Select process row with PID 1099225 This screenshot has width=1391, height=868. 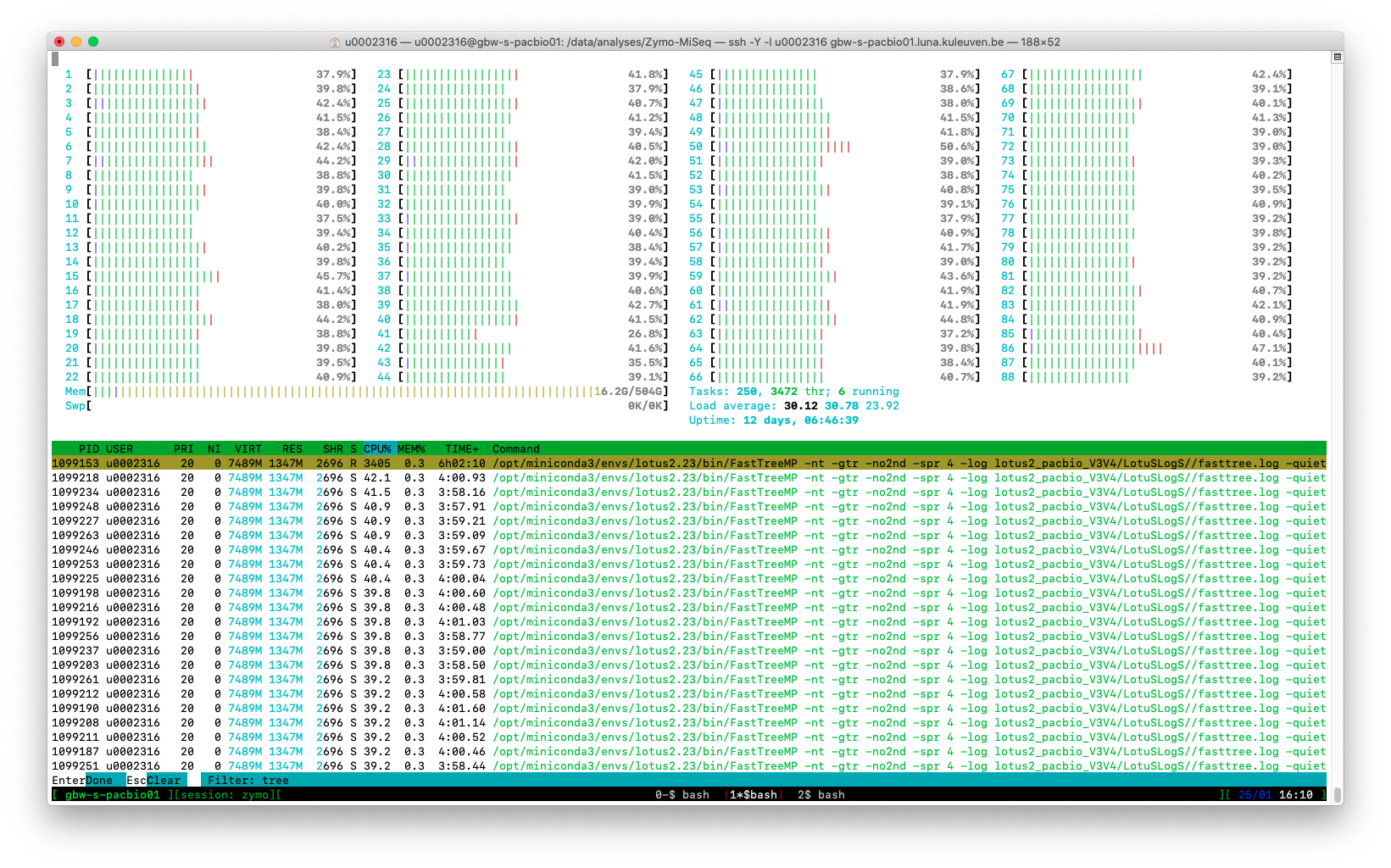(x=689, y=579)
